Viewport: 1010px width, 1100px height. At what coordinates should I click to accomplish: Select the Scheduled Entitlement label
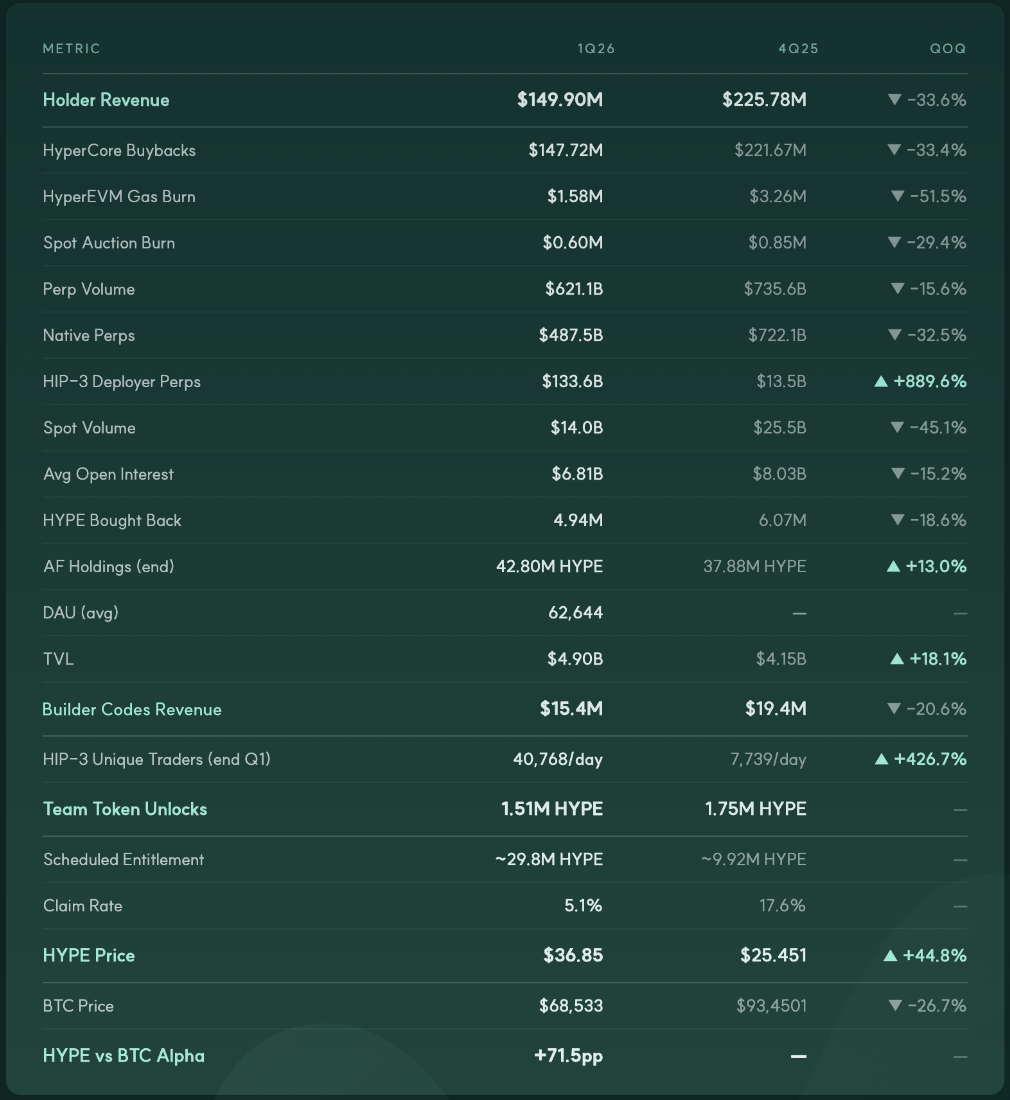(x=123, y=860)
